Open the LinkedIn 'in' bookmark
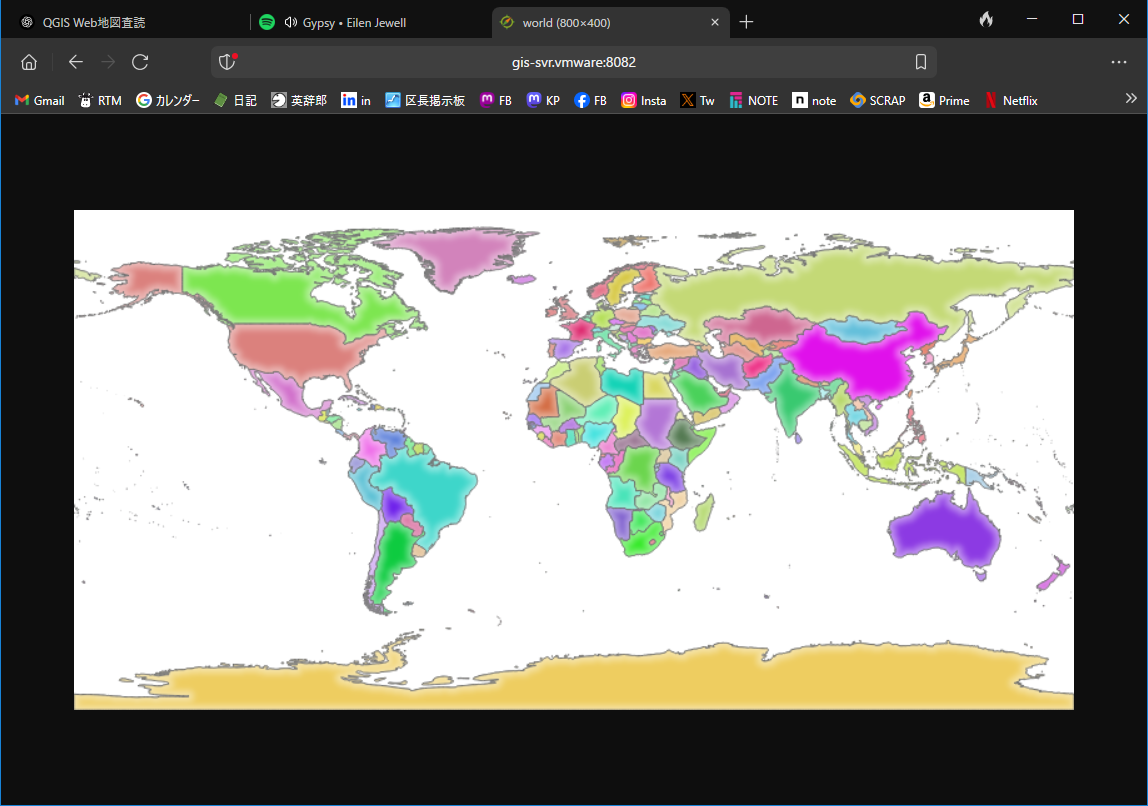 356,100
